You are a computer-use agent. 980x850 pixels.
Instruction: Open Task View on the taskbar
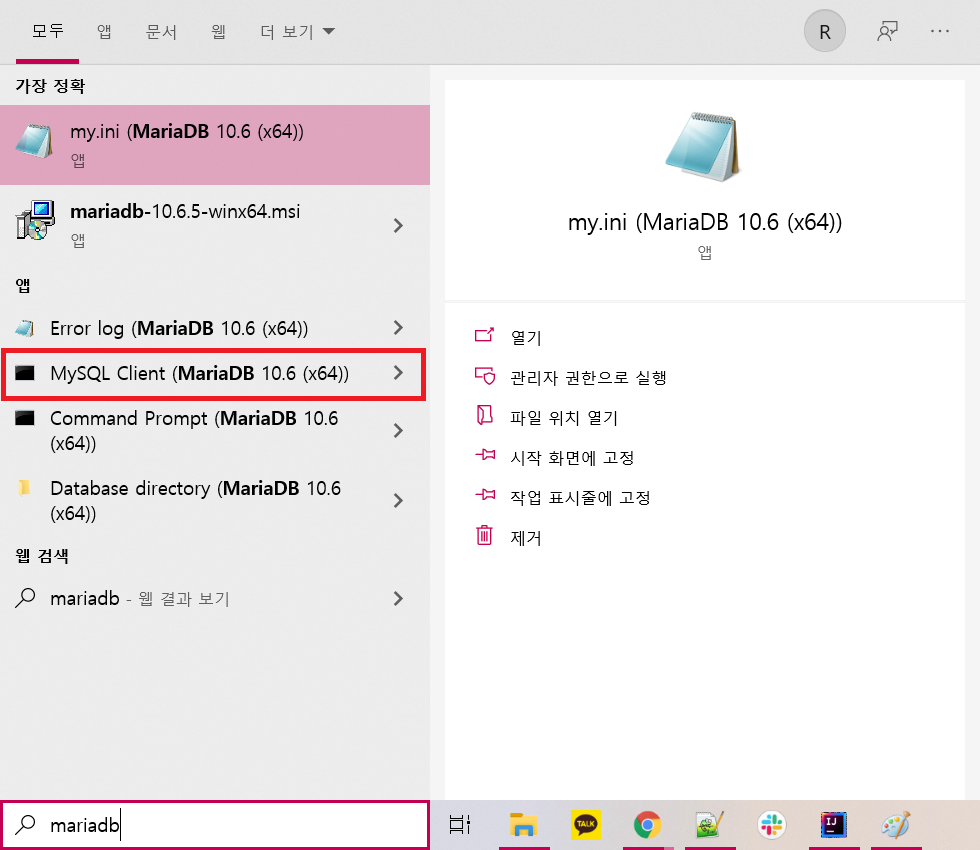click(x=459, y=825)
